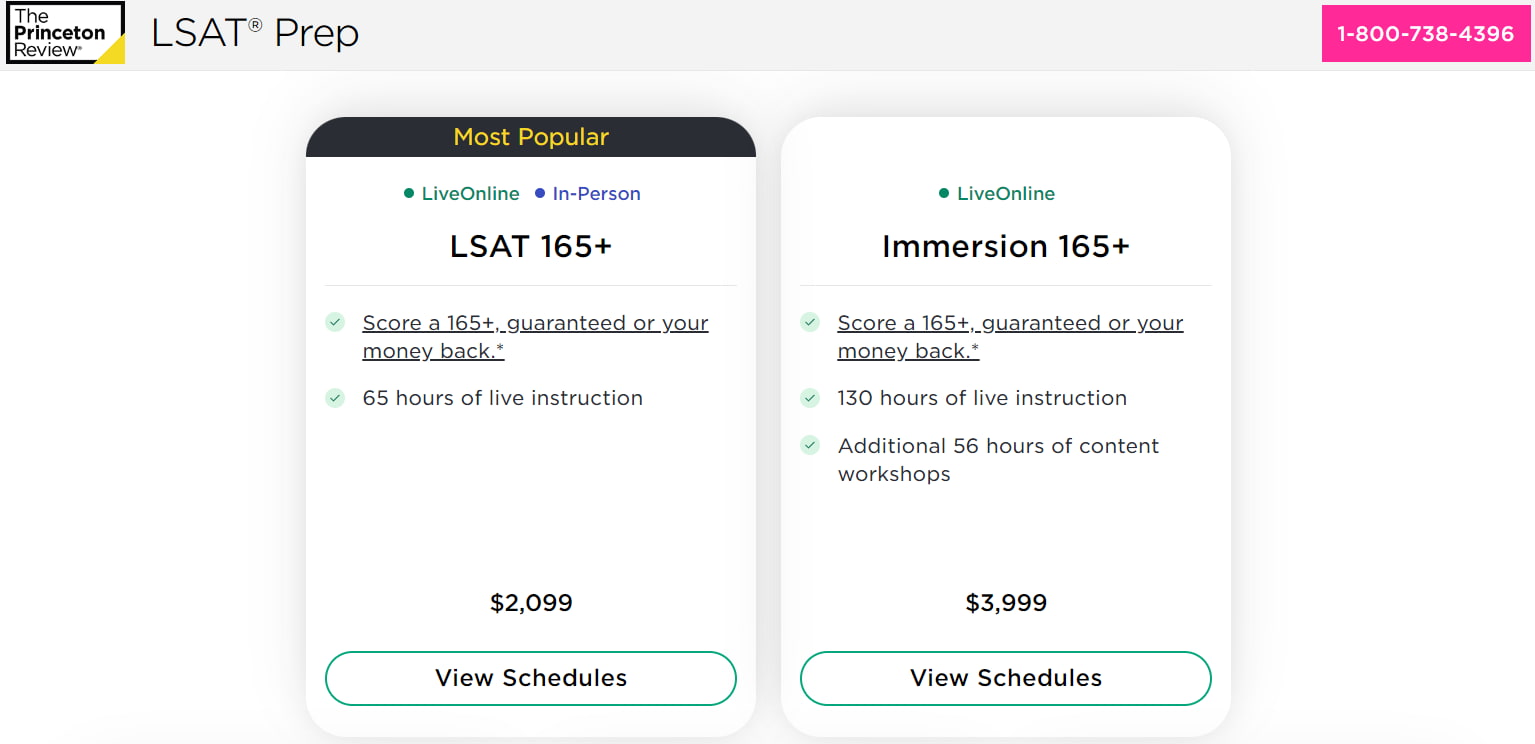Image resolution: width=1535 pixels, height=744 pixels.
Task: Click checkmark beside guarantee in Immersion 165+ card
Action: coord(810,322)
